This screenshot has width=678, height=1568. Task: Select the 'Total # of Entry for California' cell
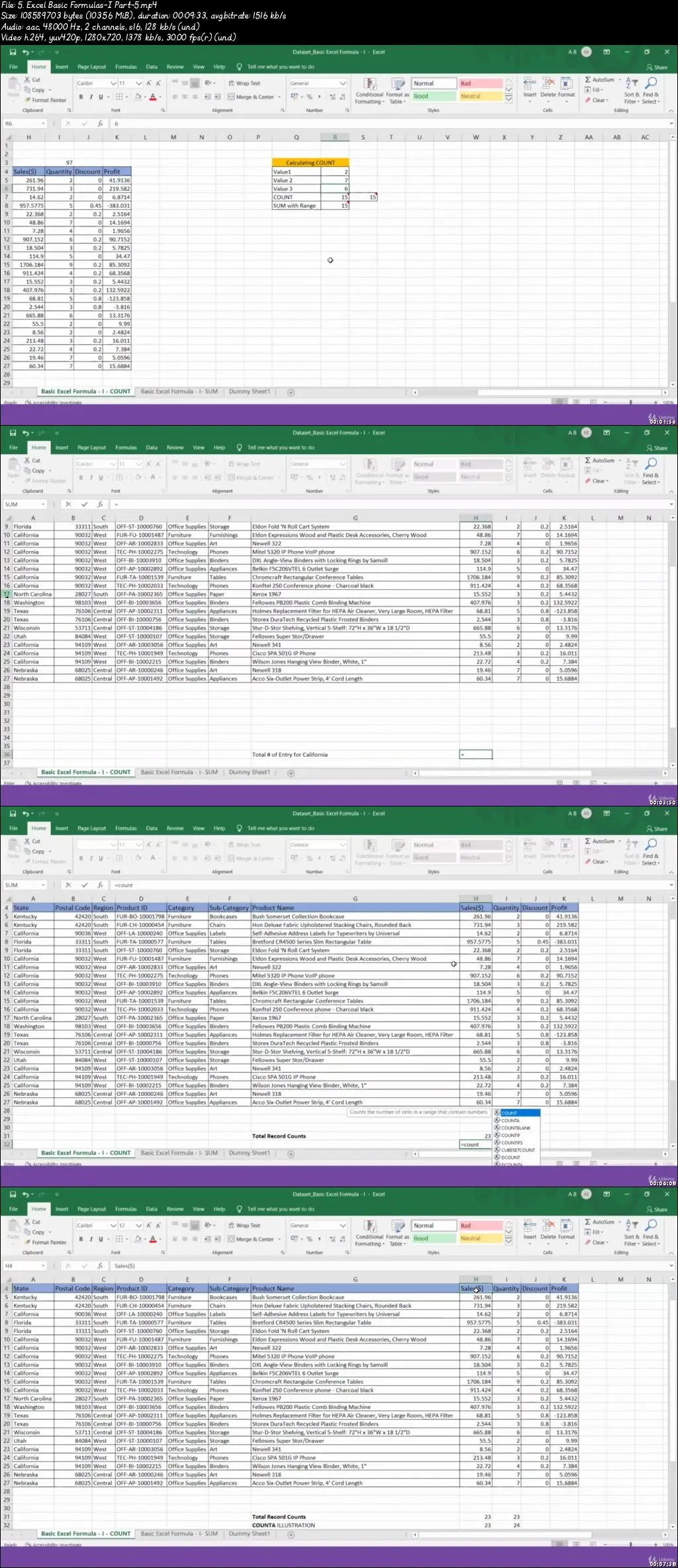[x=354, y=754]
